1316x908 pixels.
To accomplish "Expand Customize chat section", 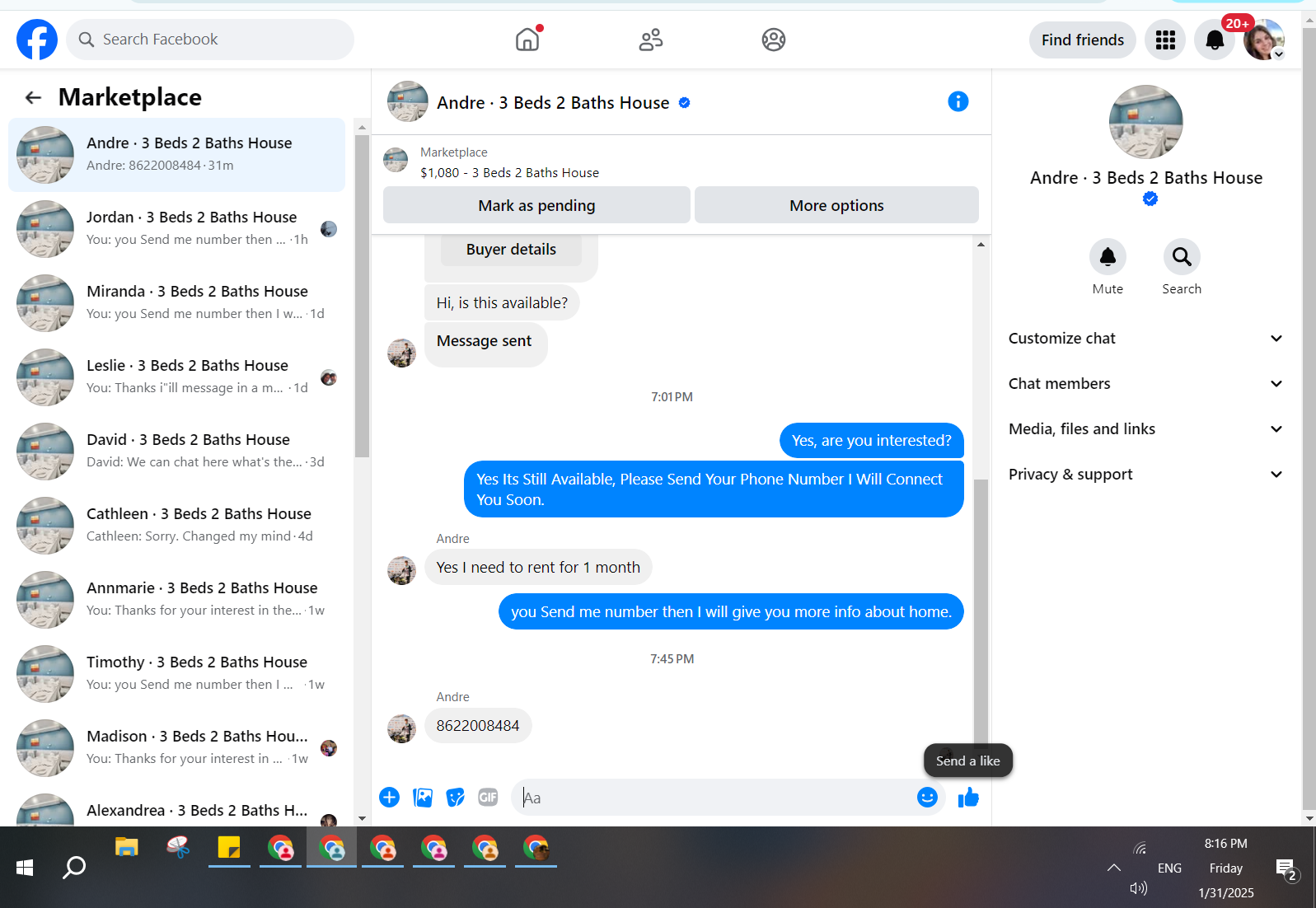I will pyautogui.click(x=1145, y=339).
